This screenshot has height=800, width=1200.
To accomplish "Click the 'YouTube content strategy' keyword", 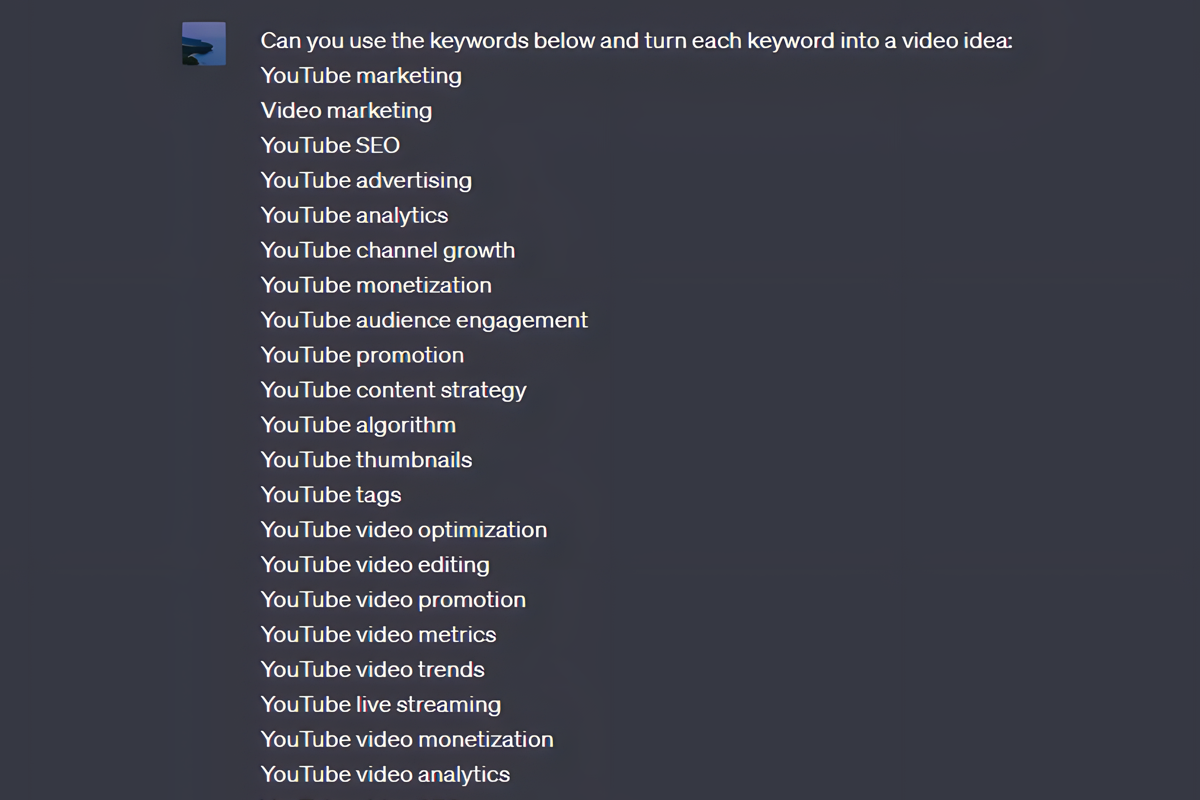I will (393, 390).
